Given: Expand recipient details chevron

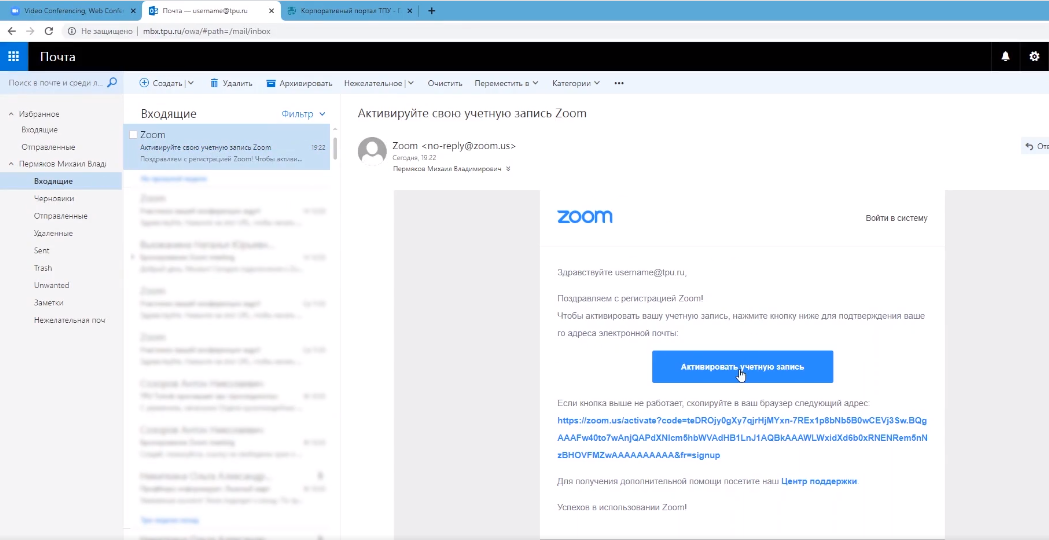Looking at the screenshot, I should [508, 169].
